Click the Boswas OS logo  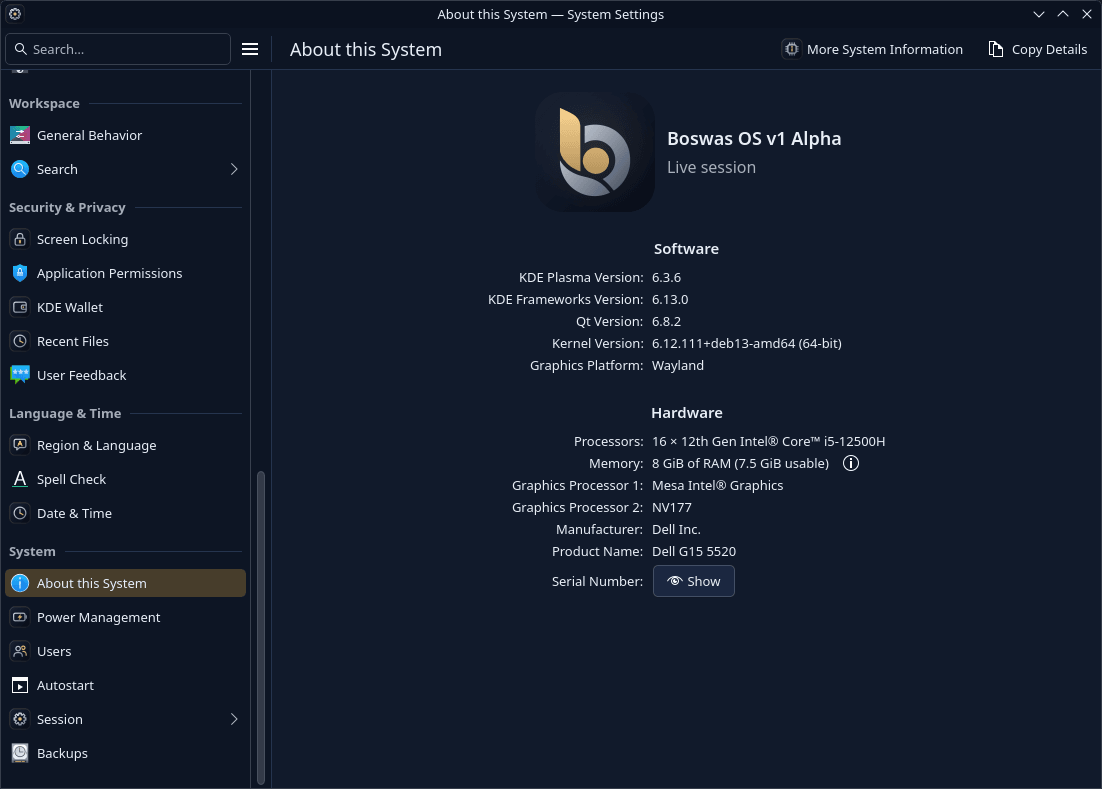[x=595, y=152]
